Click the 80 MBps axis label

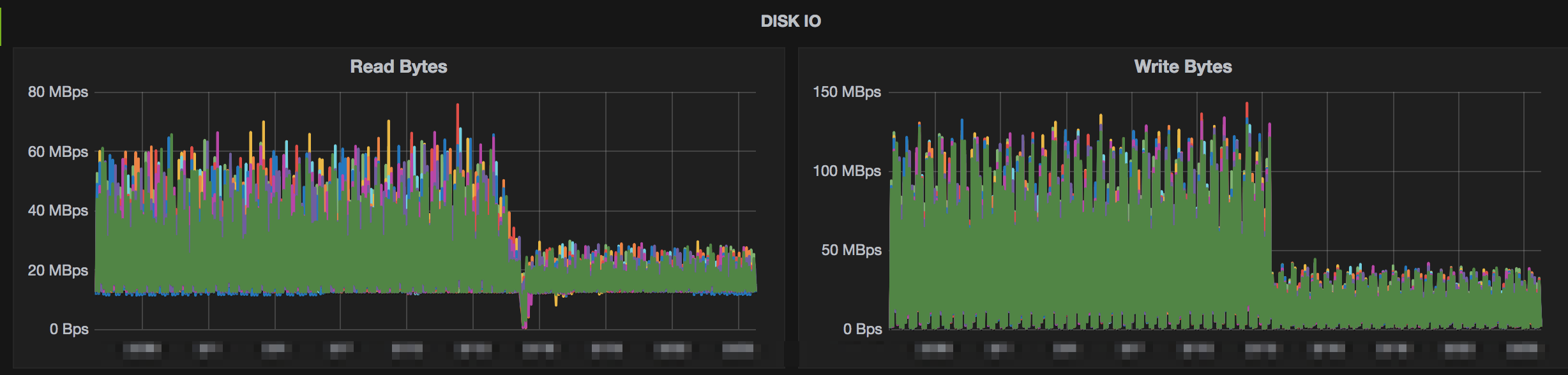coord(58,92)
